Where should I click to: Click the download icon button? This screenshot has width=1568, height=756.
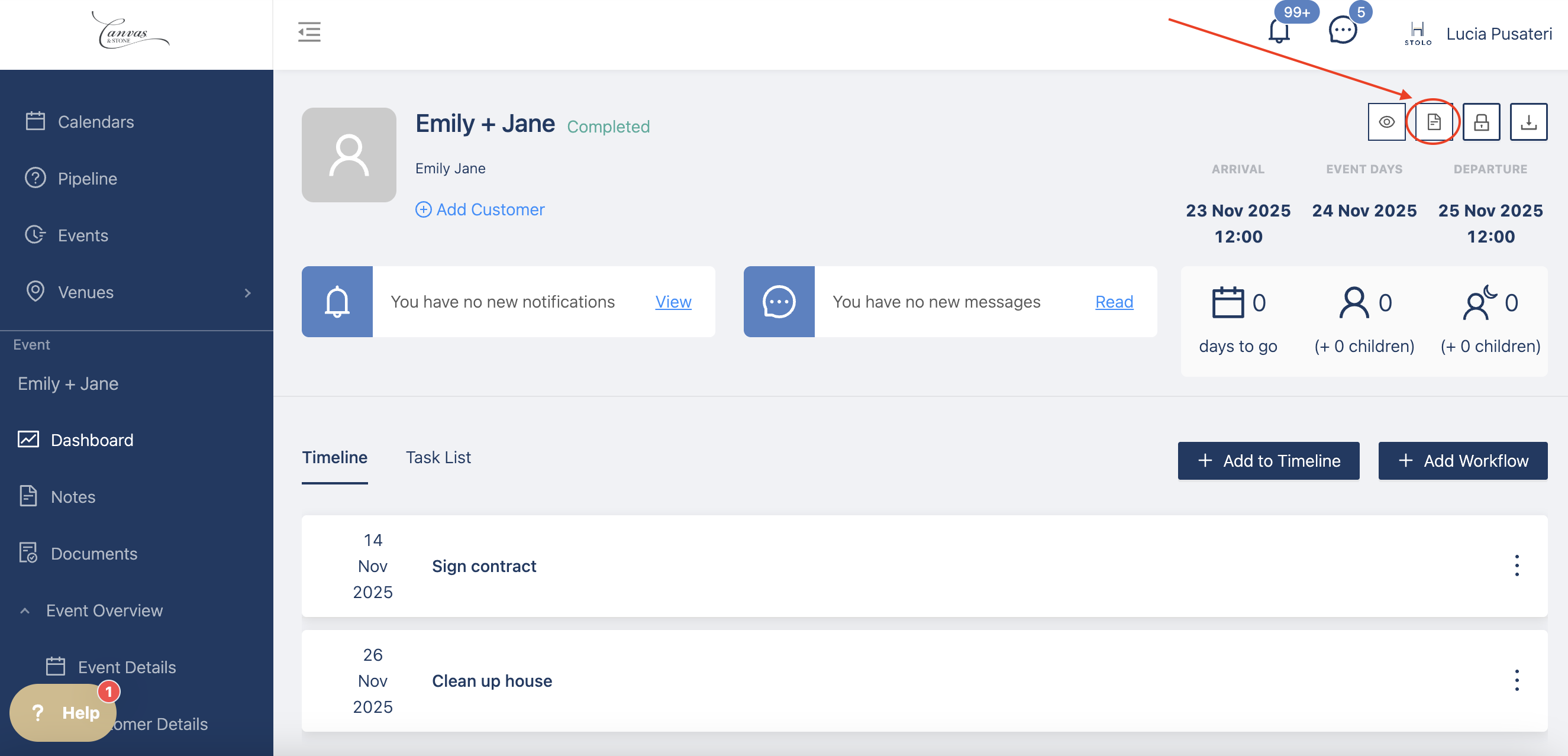(x=1528, y=122)
